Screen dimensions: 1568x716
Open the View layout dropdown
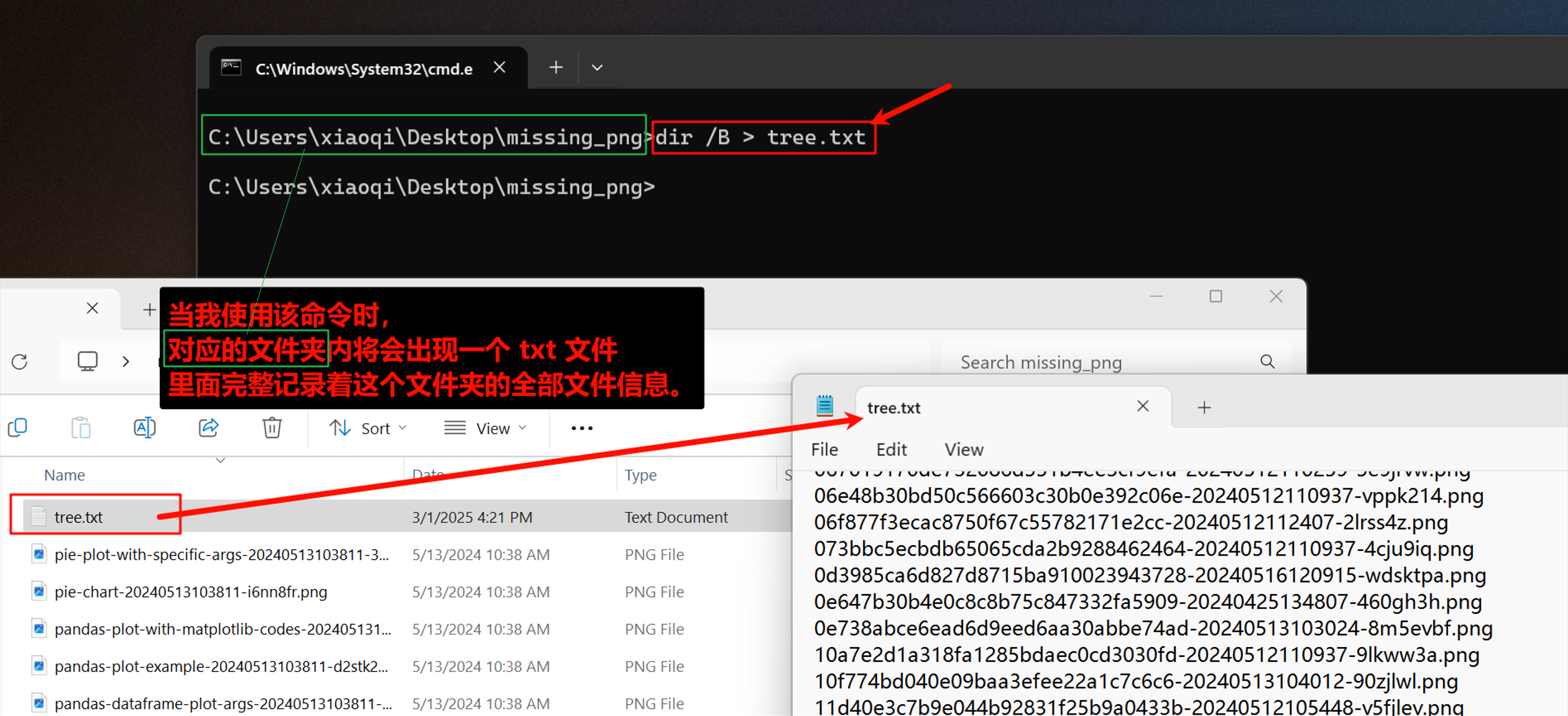[486, 428]
